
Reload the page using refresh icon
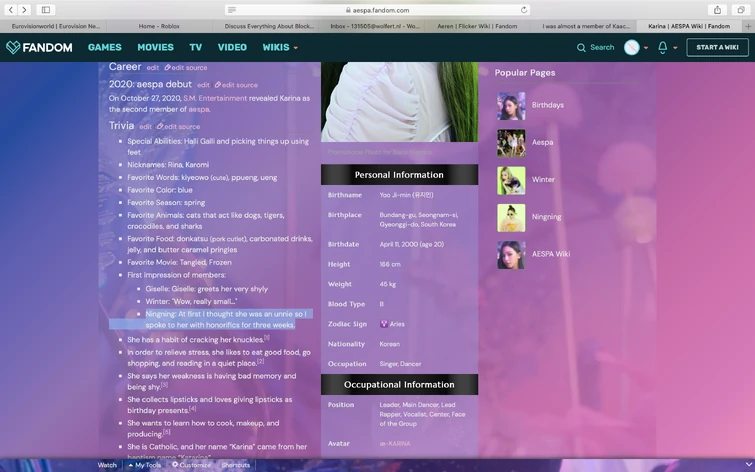click(x=524, y=10)
